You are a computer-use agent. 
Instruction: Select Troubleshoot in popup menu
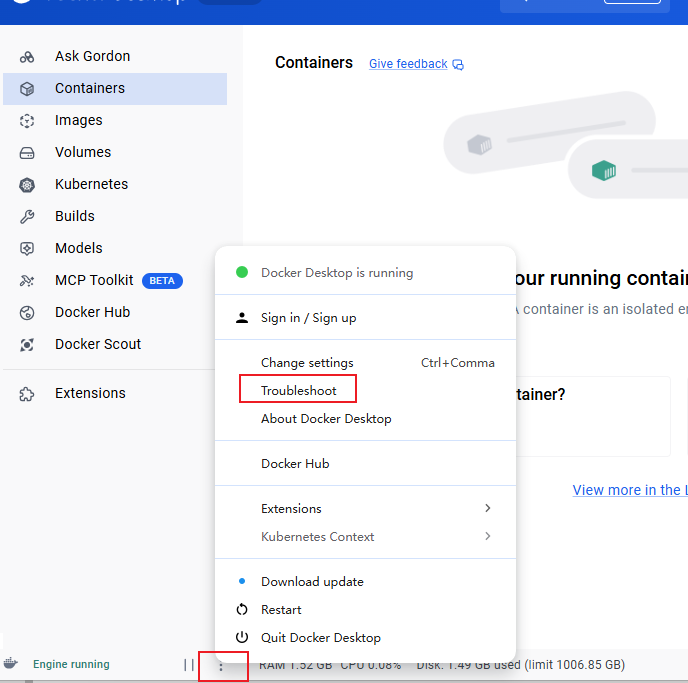coord(365,391)
